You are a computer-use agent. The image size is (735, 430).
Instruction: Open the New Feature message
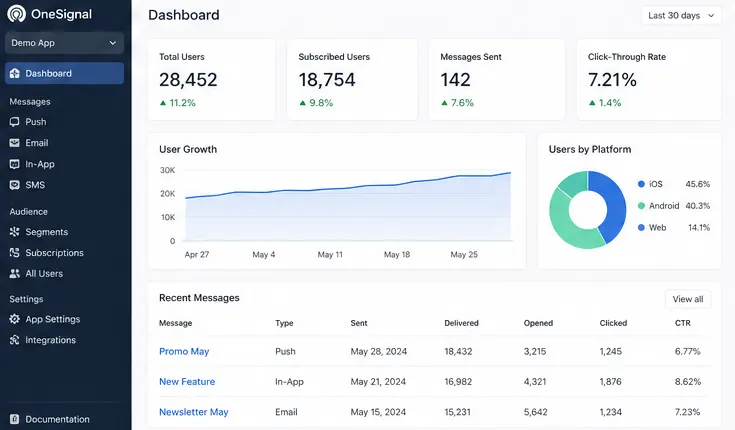[x=187, y=382]
